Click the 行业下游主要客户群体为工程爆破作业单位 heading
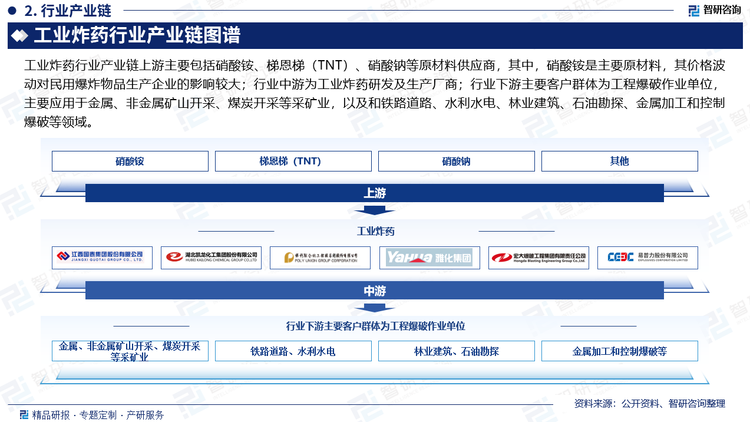Screen dimensions: 750x422 coord(375,326)
